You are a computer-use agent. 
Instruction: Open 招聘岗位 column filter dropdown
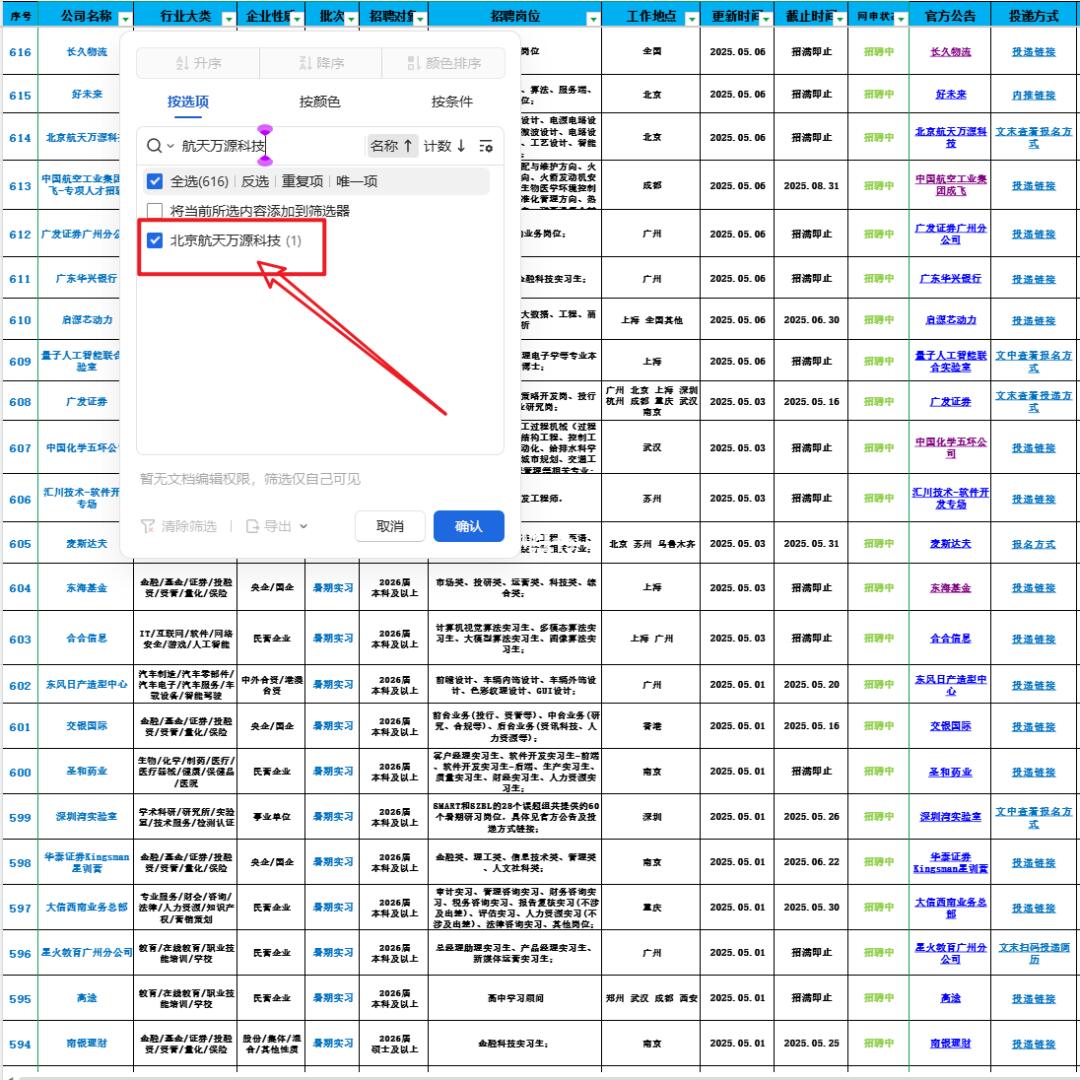(593, 19)
